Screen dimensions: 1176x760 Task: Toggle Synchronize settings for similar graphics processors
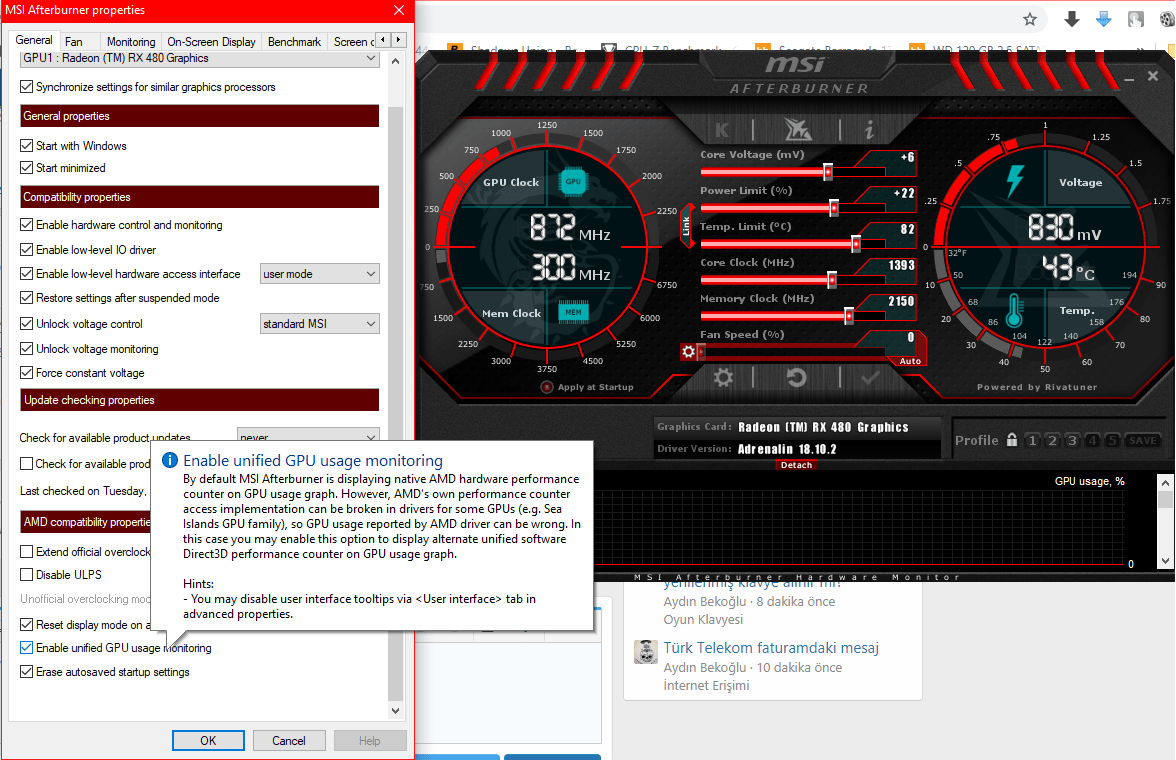click(x=26, y=87)
